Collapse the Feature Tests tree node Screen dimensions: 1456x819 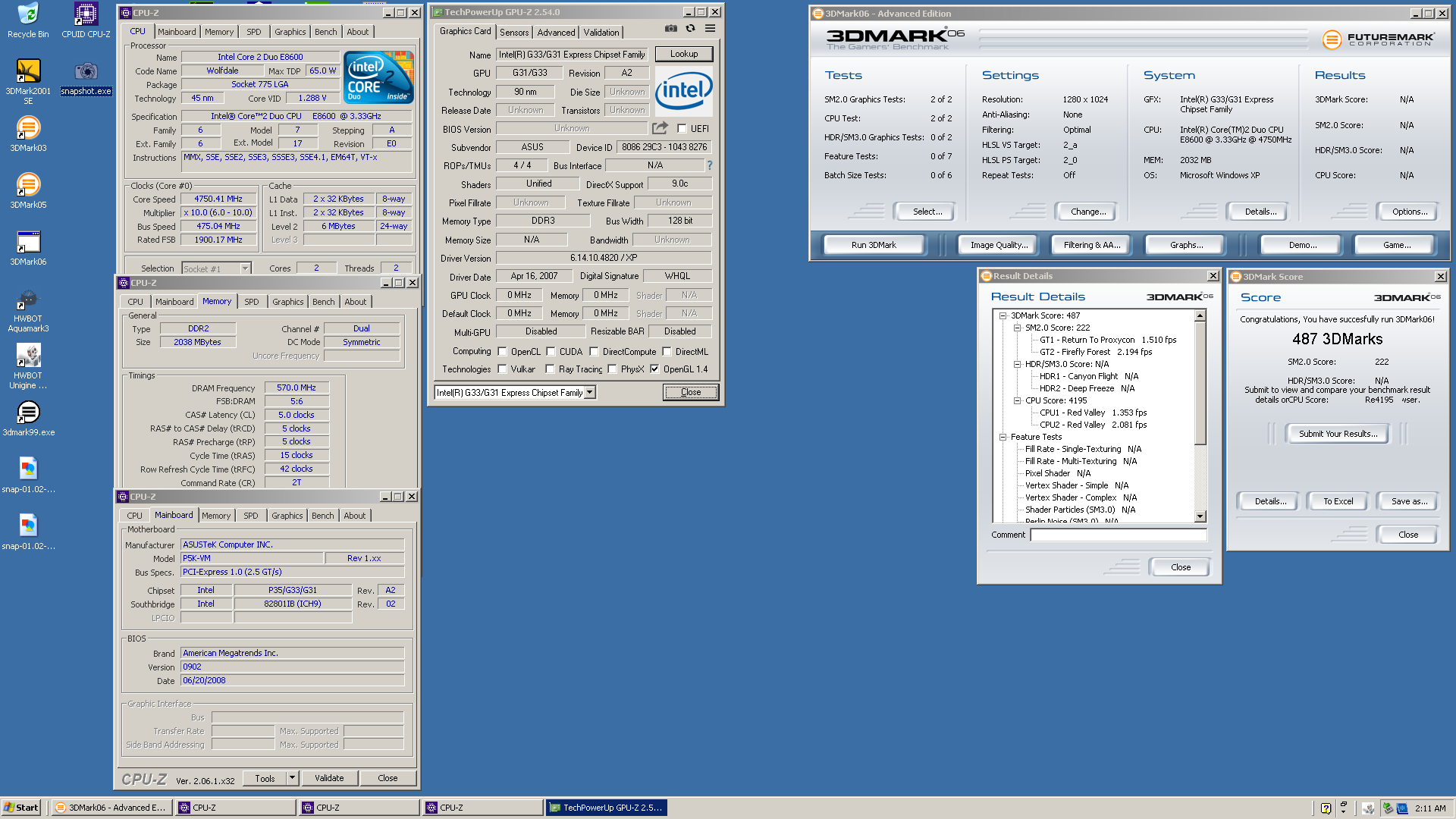click(1003, 437)
